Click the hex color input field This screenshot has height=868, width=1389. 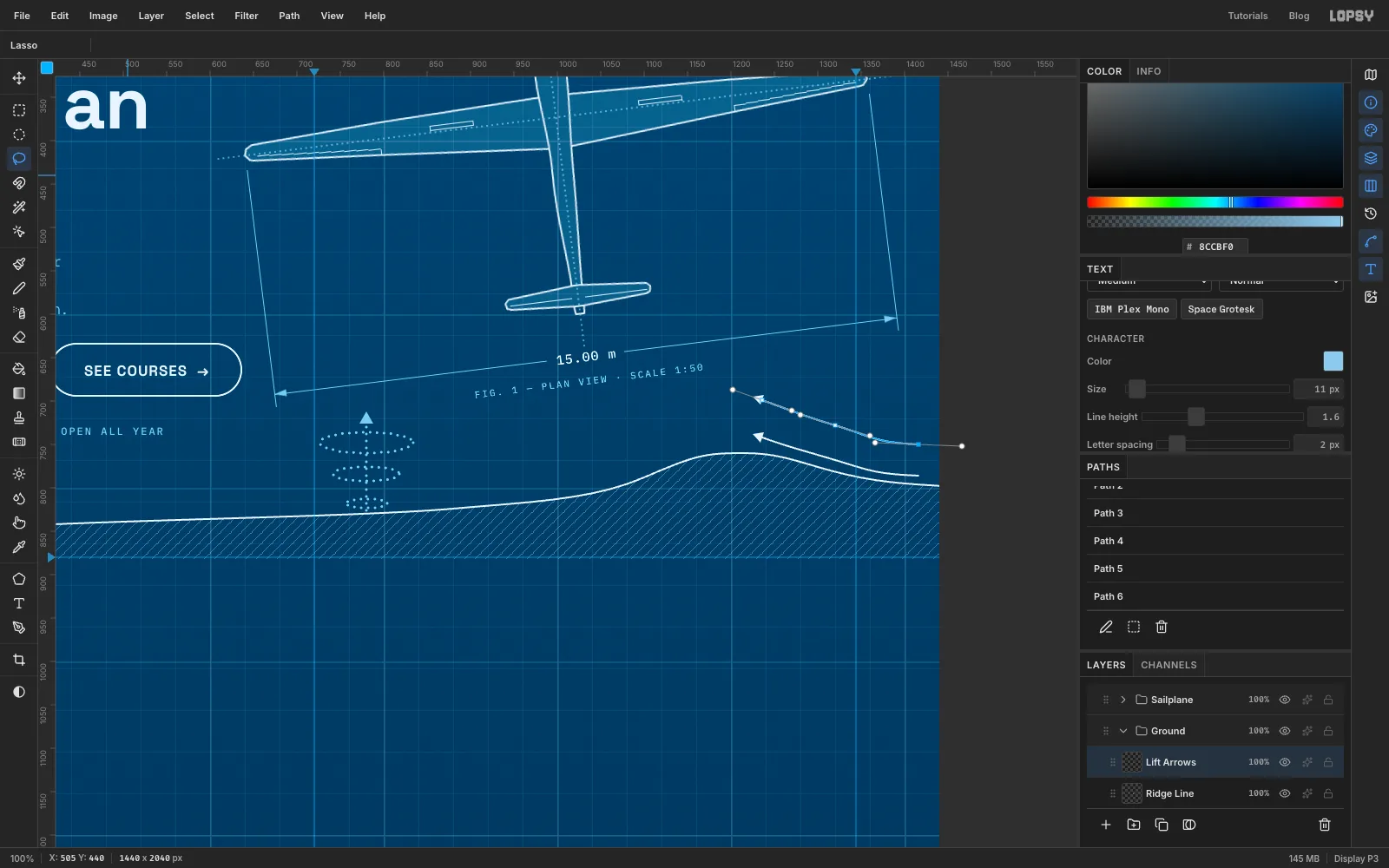(x=1215, y=247)
